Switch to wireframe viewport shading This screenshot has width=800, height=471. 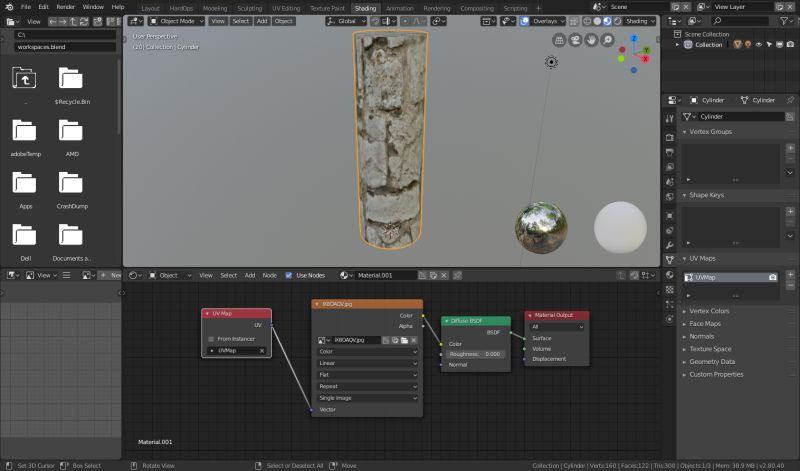(587, 21)
